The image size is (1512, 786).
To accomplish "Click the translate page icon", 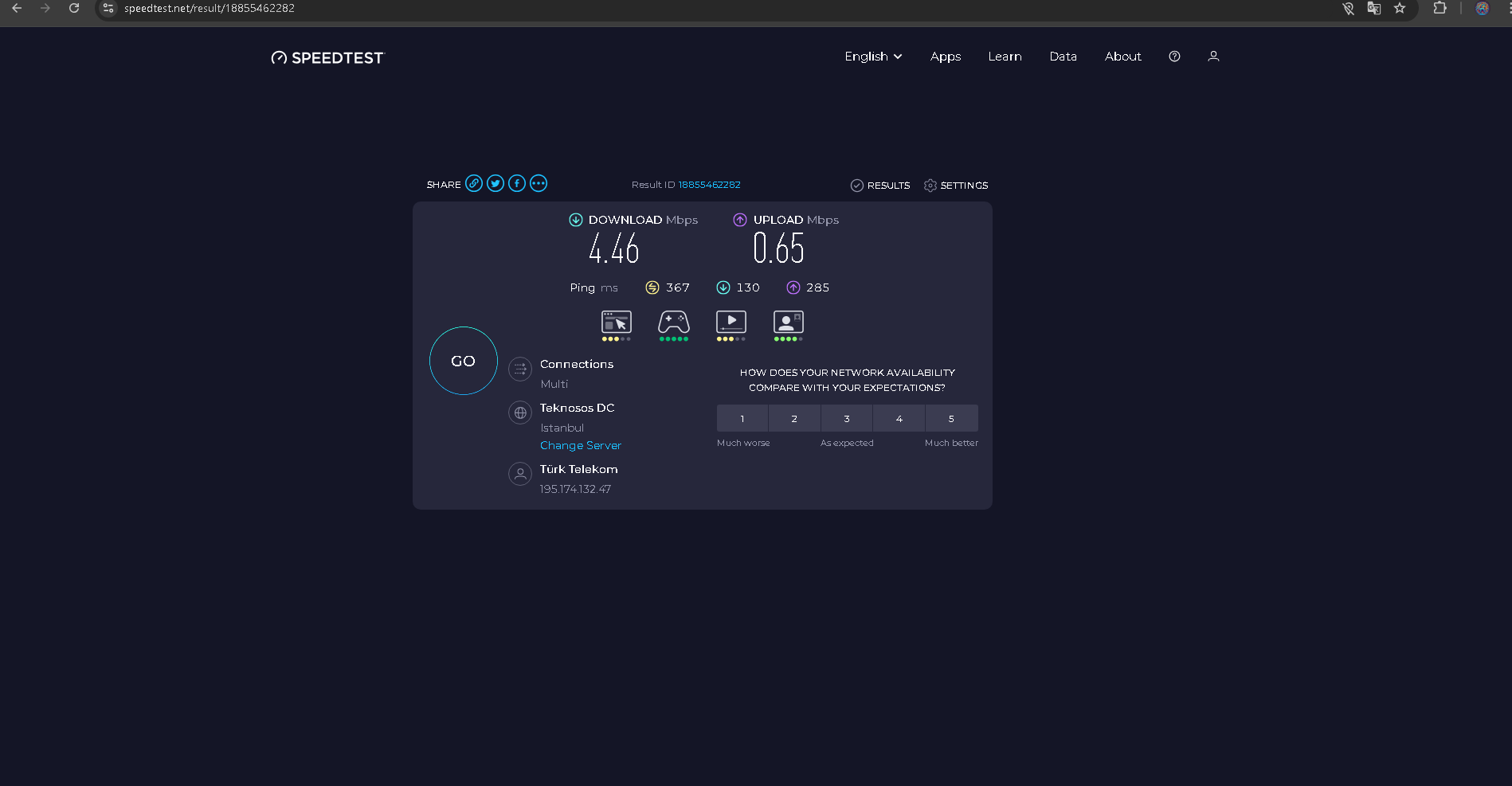I will tap(1374, 8).
